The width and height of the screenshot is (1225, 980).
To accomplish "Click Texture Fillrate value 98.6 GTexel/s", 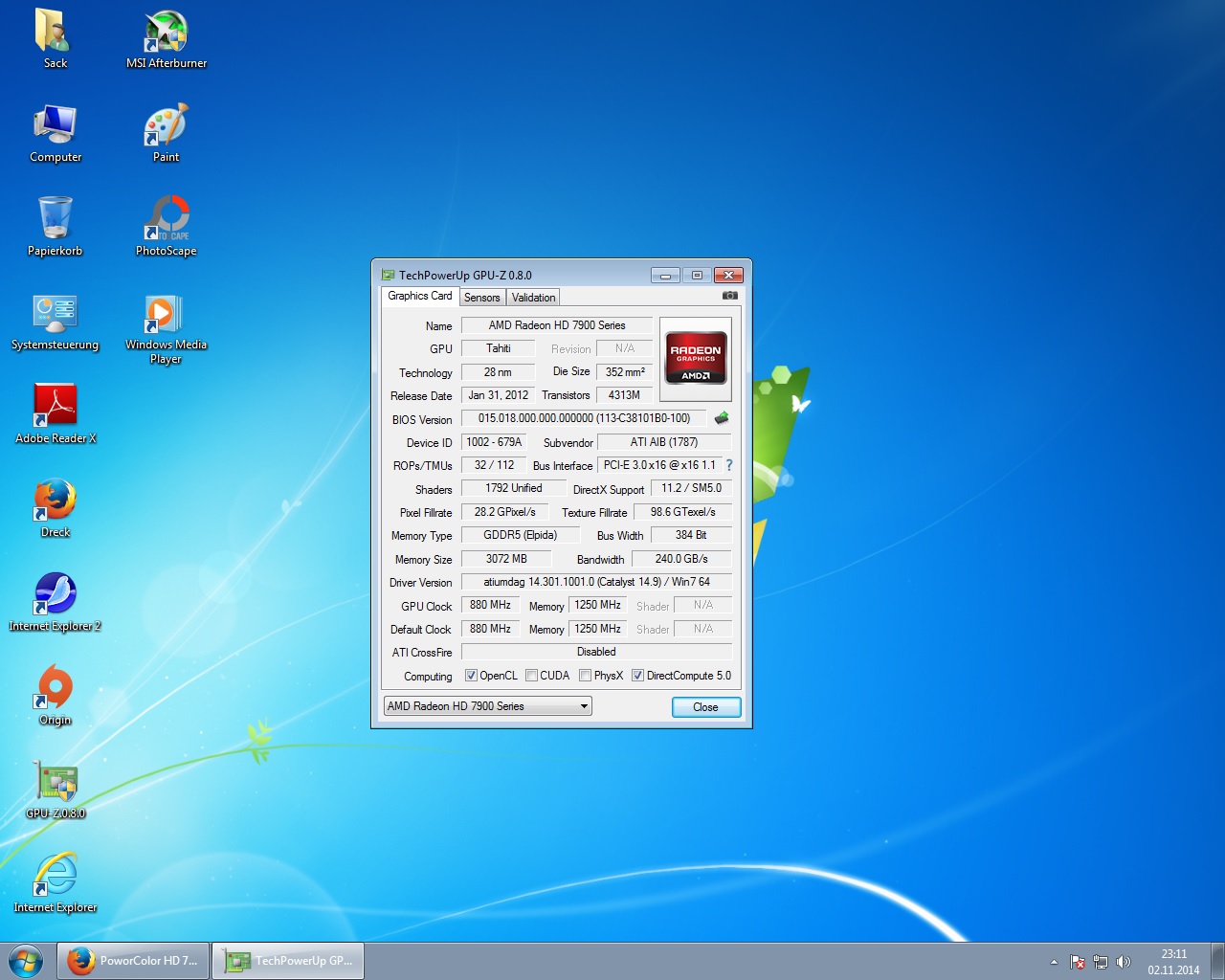I will coord(683,512).
